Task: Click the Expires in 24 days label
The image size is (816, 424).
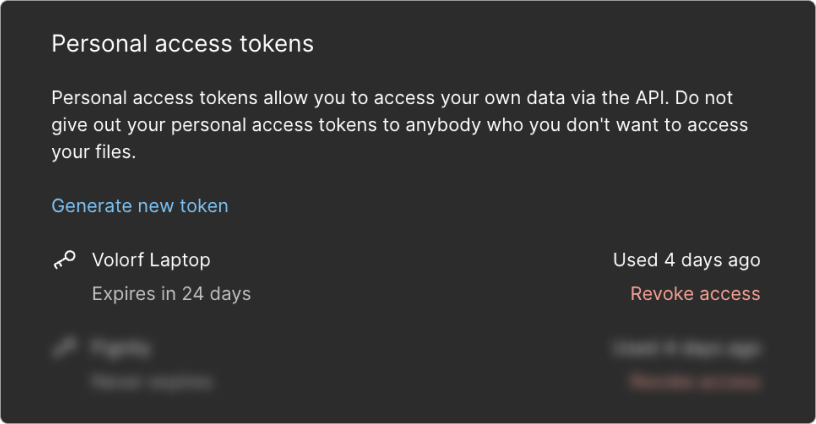Action: coord(171,294)
